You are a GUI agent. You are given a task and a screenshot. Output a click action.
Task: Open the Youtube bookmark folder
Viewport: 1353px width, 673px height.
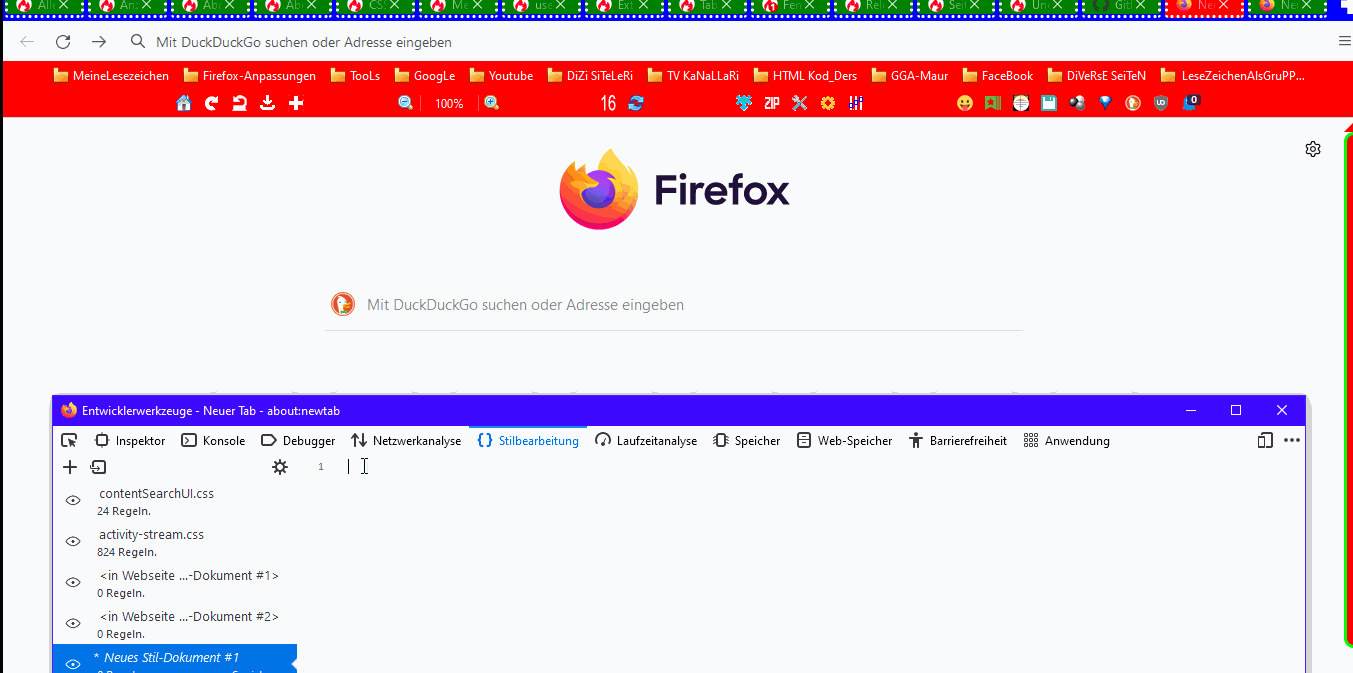(x=500, y=75)
